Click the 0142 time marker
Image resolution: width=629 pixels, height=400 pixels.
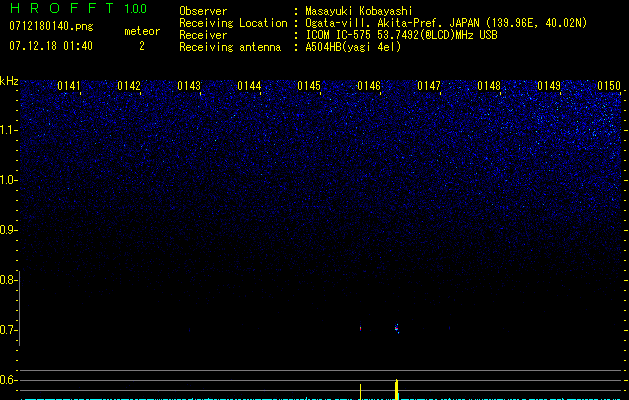pos(129,86)
